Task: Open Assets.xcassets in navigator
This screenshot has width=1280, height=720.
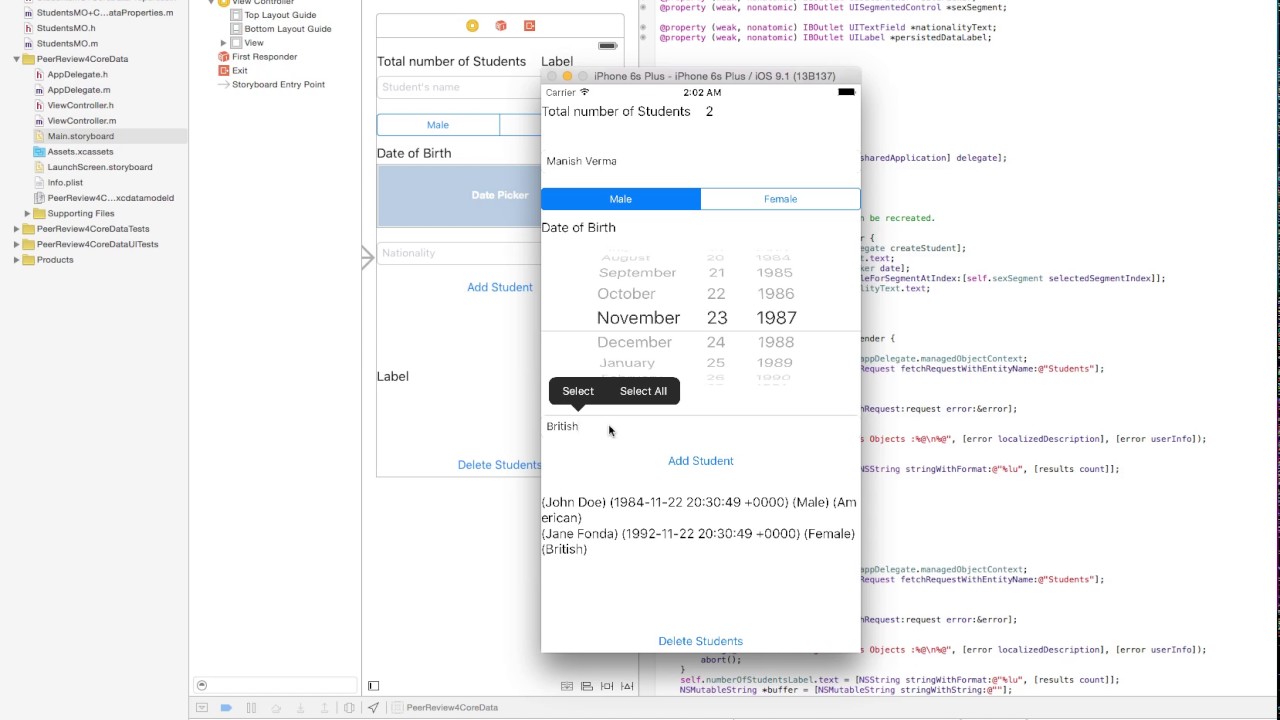Action: pyautogui.click(x=80, y=152)
